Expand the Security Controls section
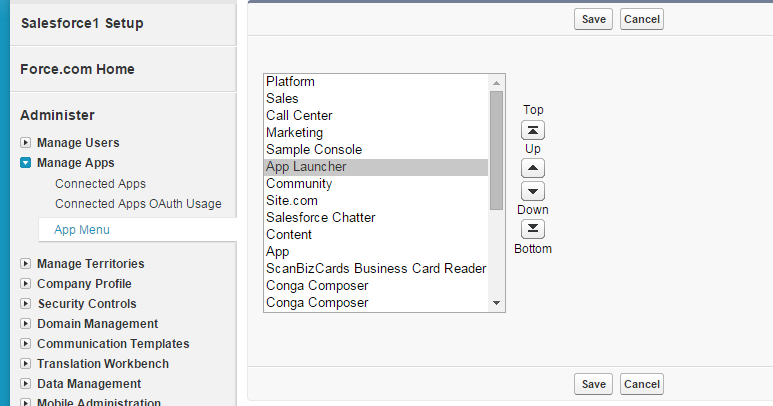Viewport: 773px width, 406px height. click(26, 304)
